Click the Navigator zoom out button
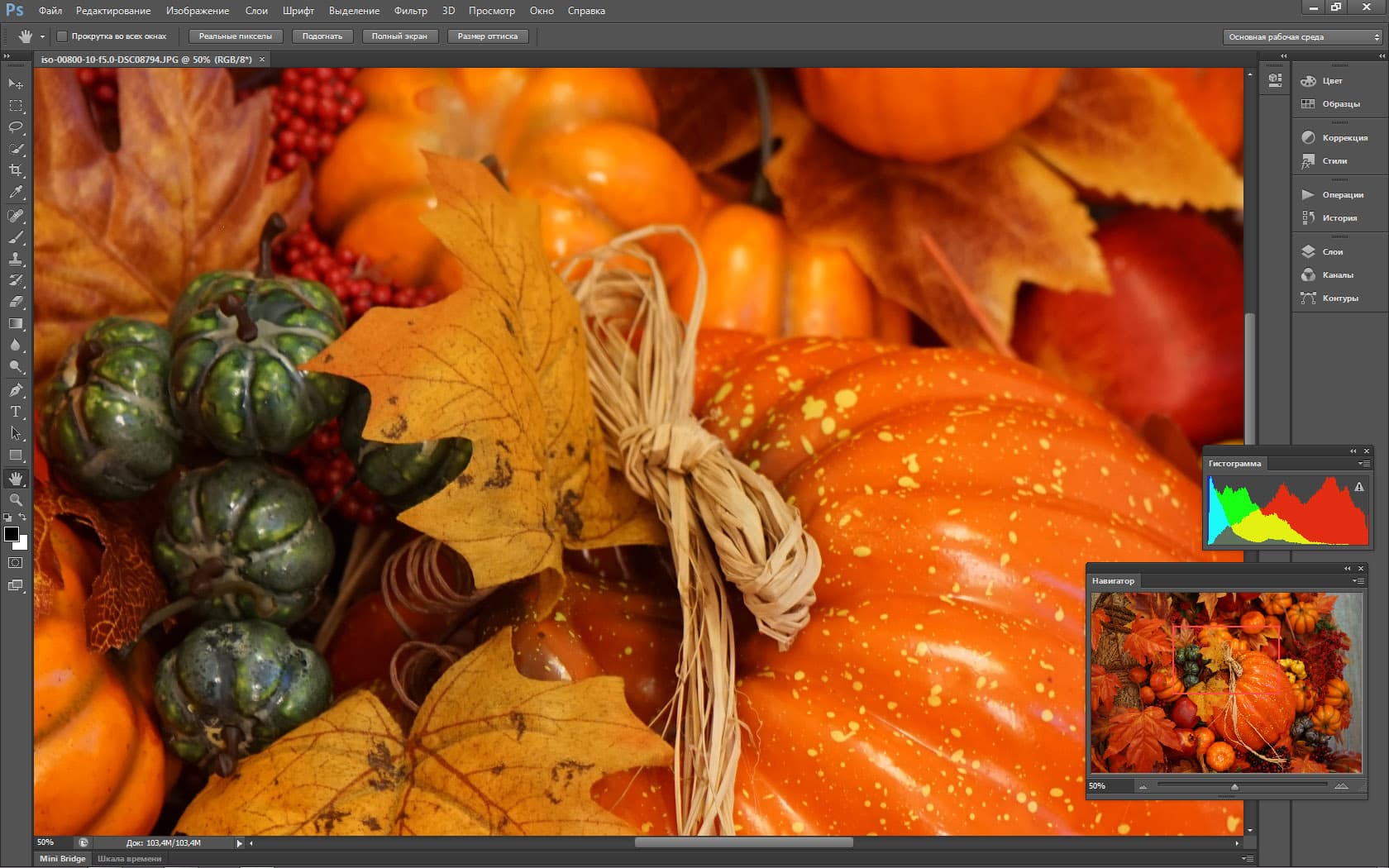Image resolution: width=1389 pixels, height=868 pixels. (x=1143, y=787)
